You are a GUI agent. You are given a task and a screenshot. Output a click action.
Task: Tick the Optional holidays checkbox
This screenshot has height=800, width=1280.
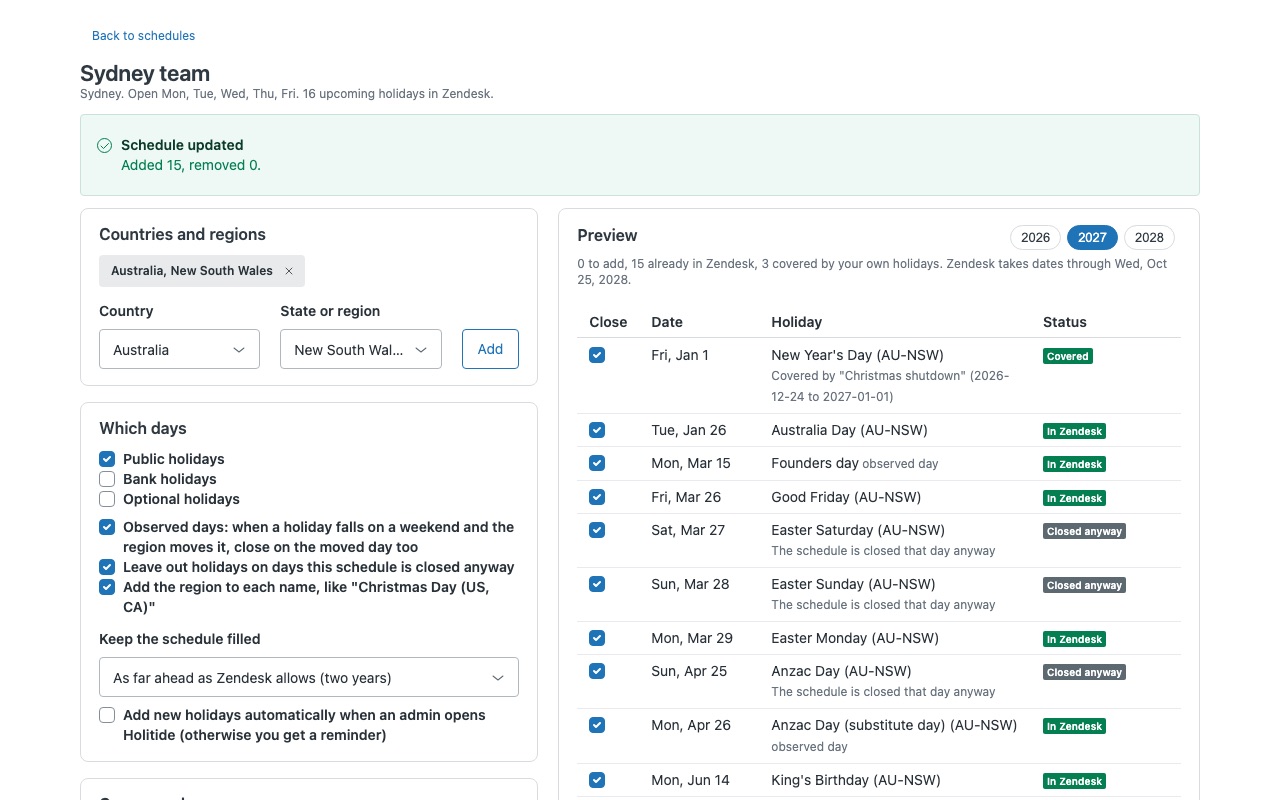[x=107, y=499]
